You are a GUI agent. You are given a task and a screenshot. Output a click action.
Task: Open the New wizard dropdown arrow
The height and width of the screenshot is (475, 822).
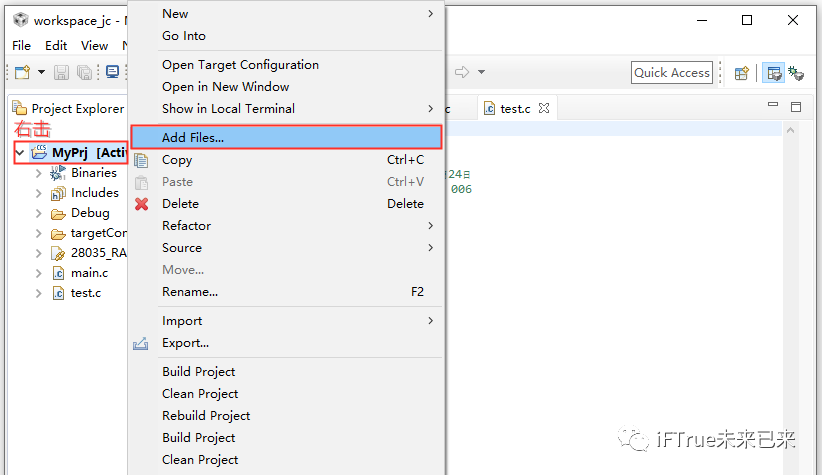tap(41, 72)
